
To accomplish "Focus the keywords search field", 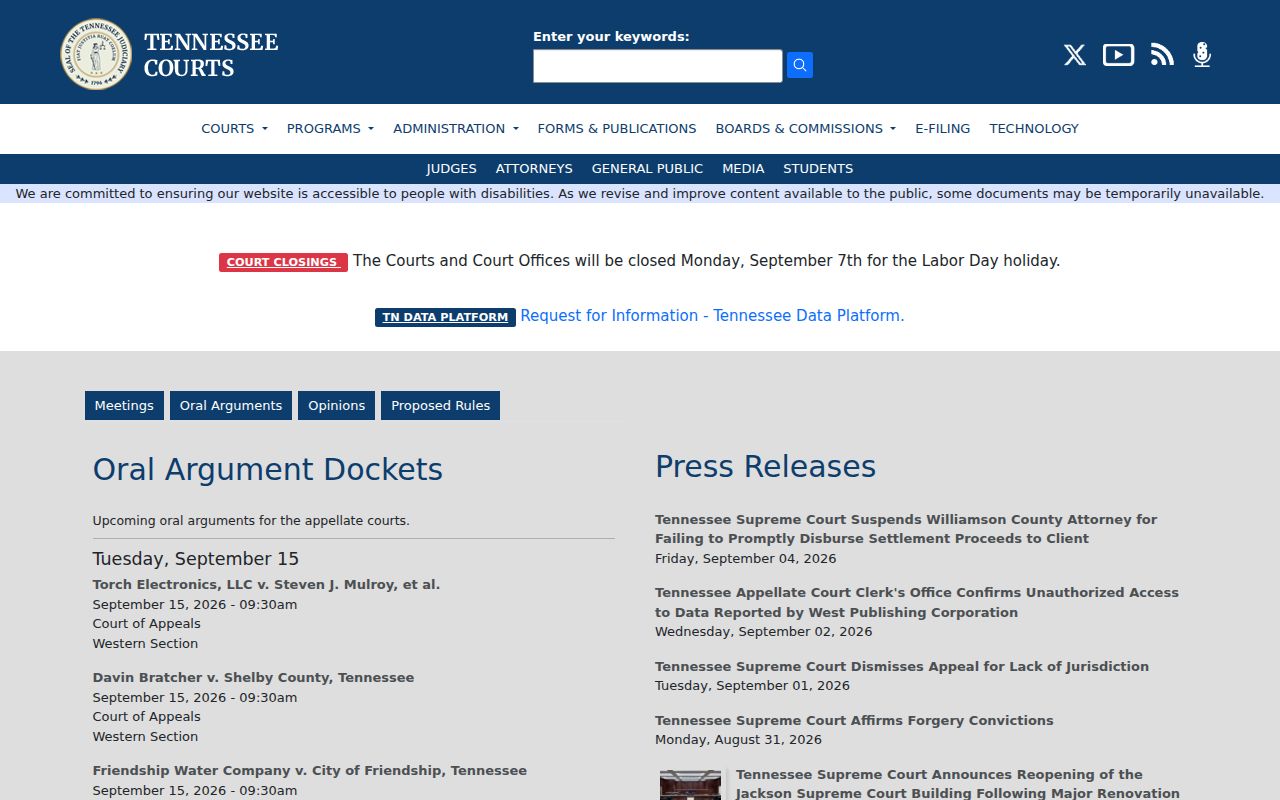I will (658, 66).
